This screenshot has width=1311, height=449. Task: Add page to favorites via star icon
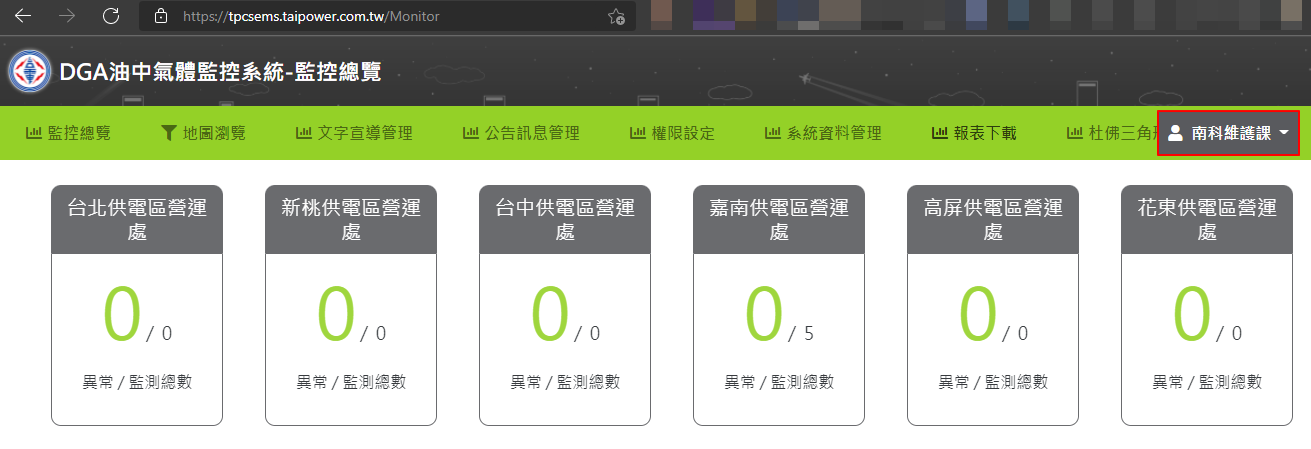point(617,16)
